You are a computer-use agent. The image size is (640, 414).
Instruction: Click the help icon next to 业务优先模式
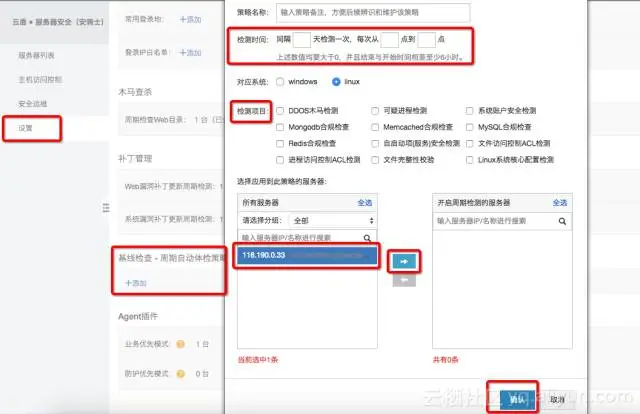180,344
